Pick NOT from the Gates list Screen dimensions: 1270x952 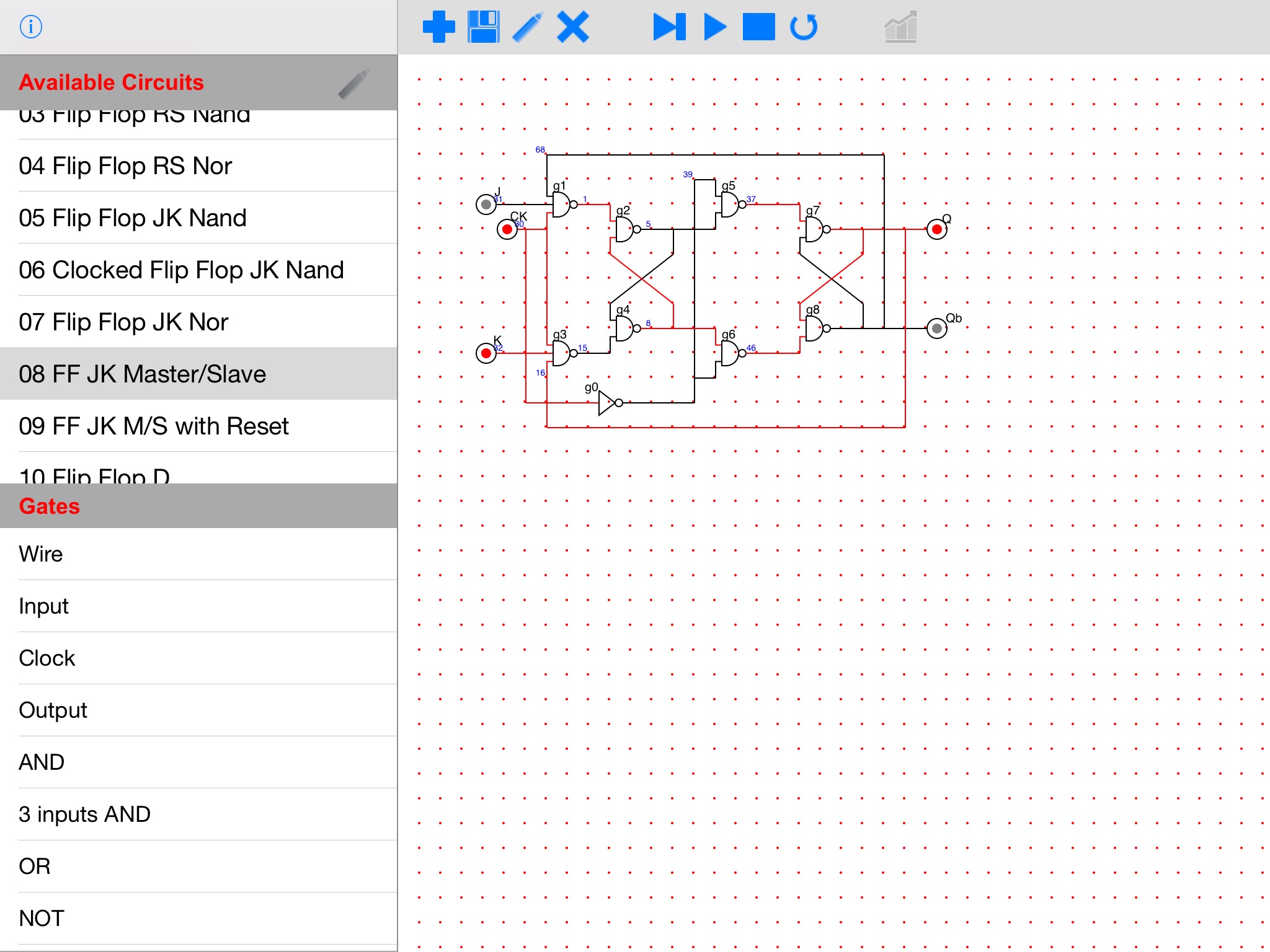[198, 918]
